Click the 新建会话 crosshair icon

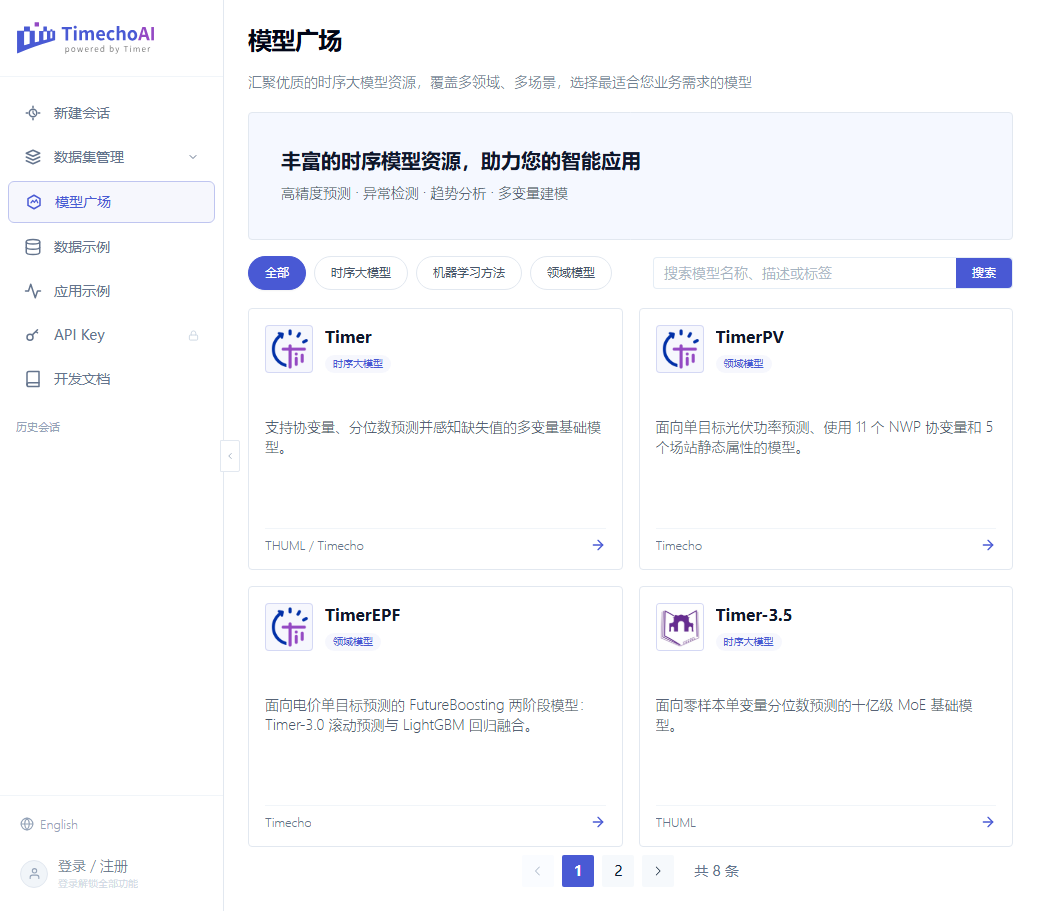tap(33, 113)
